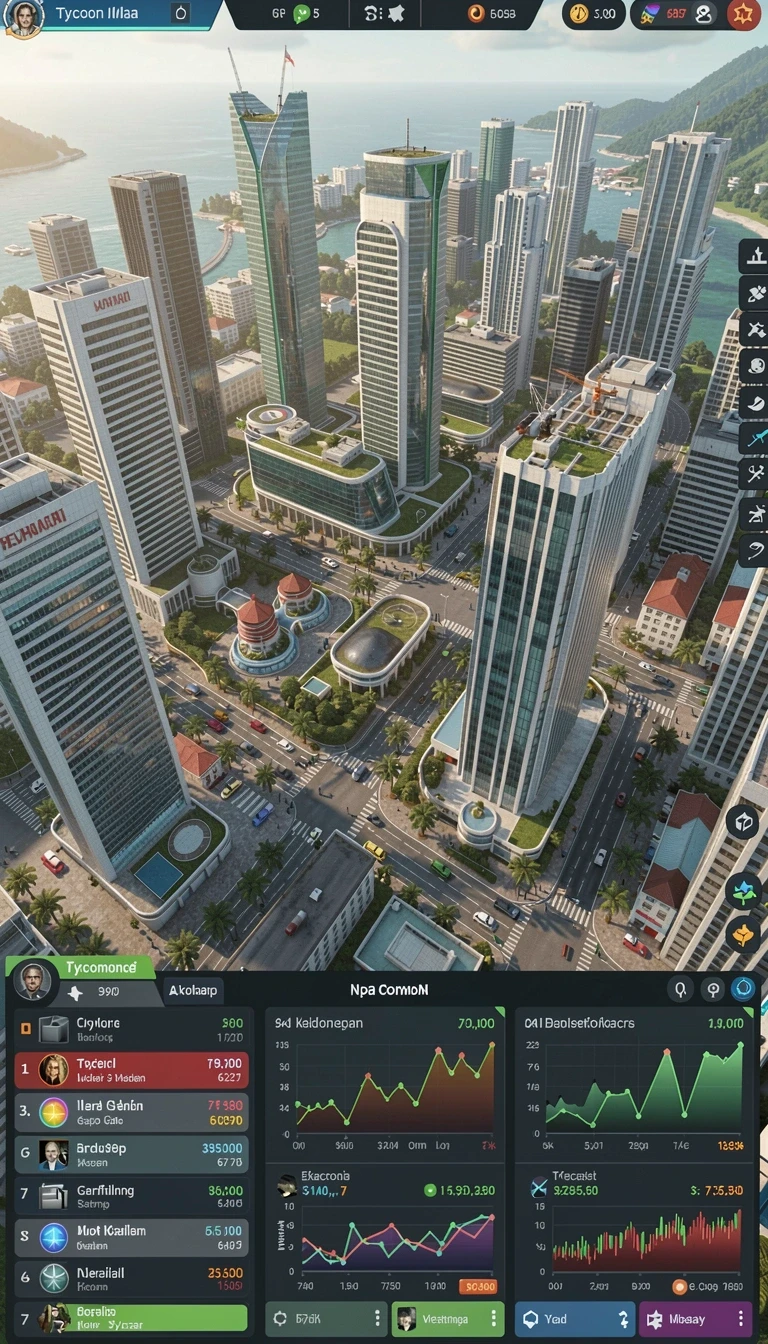The height and width of the screenshot is (1344, 768).
Task: Select the rocket tool in right sidebar
Action: pyautogui.click(x=753, y=293)
